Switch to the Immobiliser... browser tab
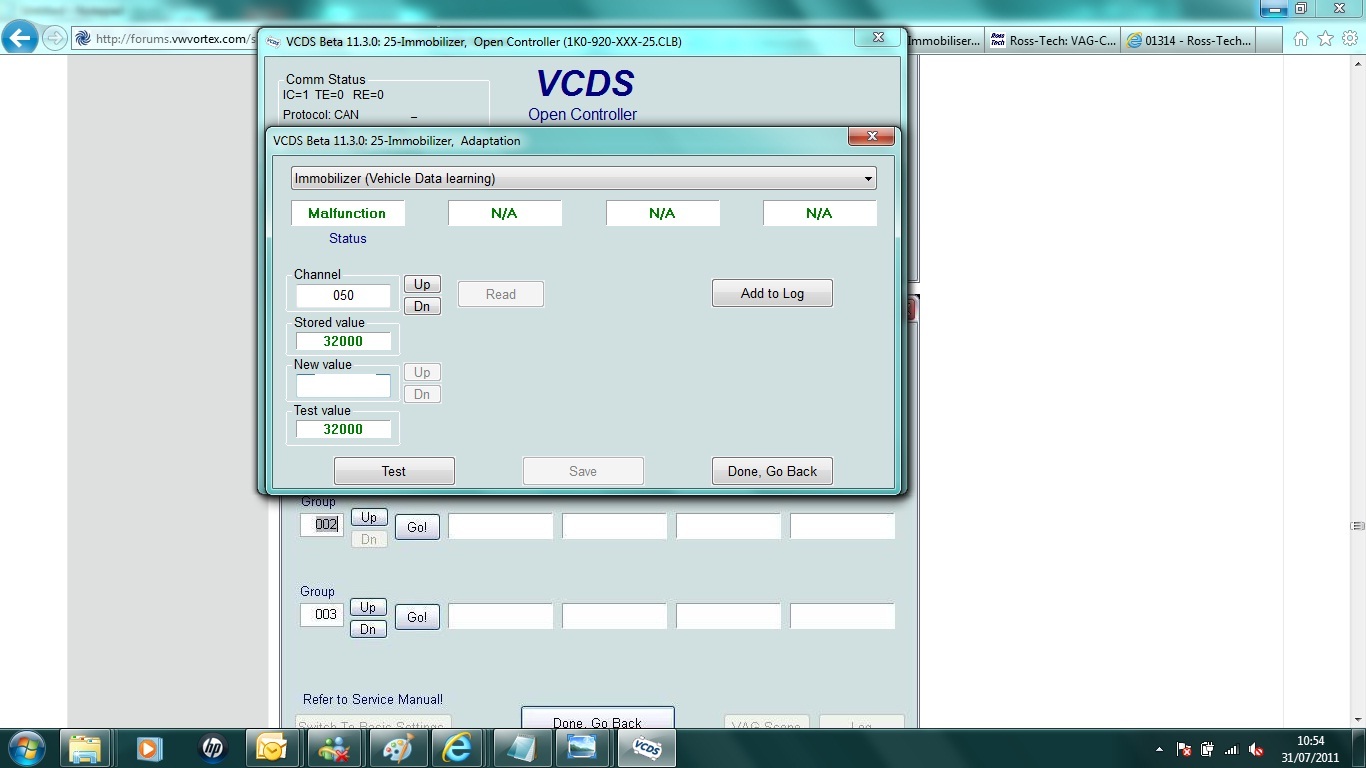The width and height of the screenshot is (1366, 768). 944,40
